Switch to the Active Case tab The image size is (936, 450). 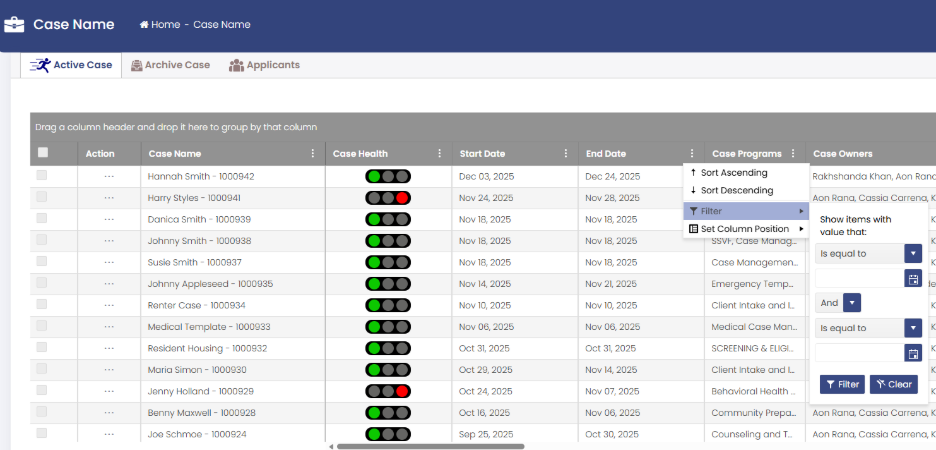coord(71,65)
